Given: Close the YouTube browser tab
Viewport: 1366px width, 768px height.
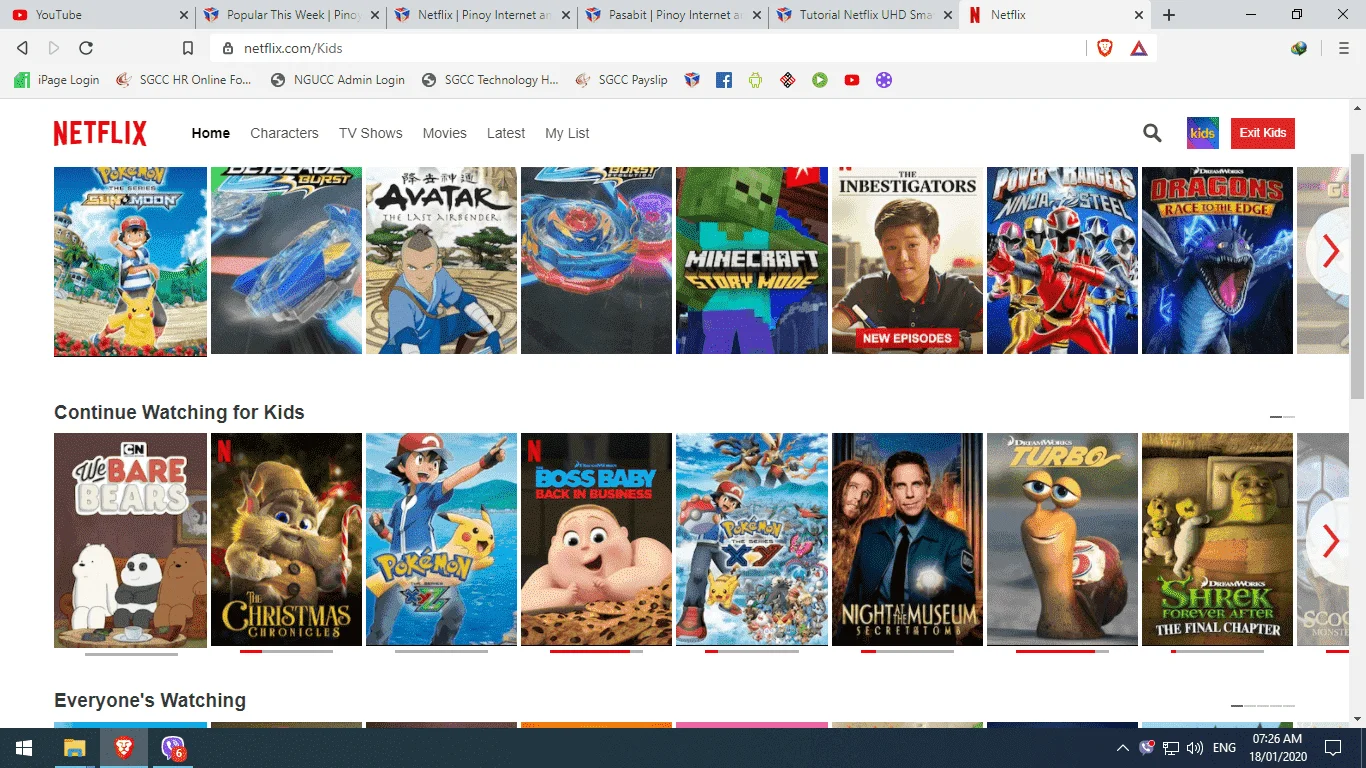Looking at the screenshot, I should (x=182, y=15).
